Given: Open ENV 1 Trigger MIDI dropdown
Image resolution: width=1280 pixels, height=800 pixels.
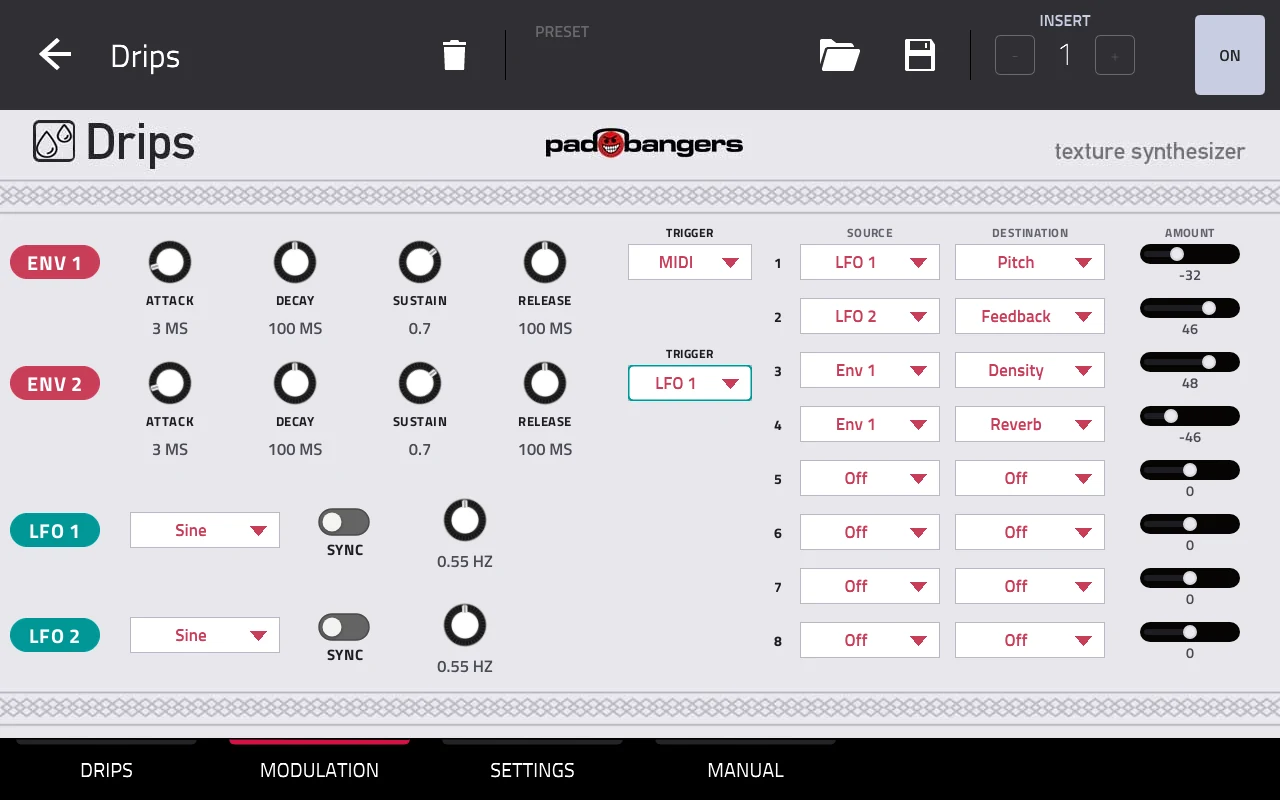Looking at the screenshot, I should pyautogui.click(x=690, y=262).
